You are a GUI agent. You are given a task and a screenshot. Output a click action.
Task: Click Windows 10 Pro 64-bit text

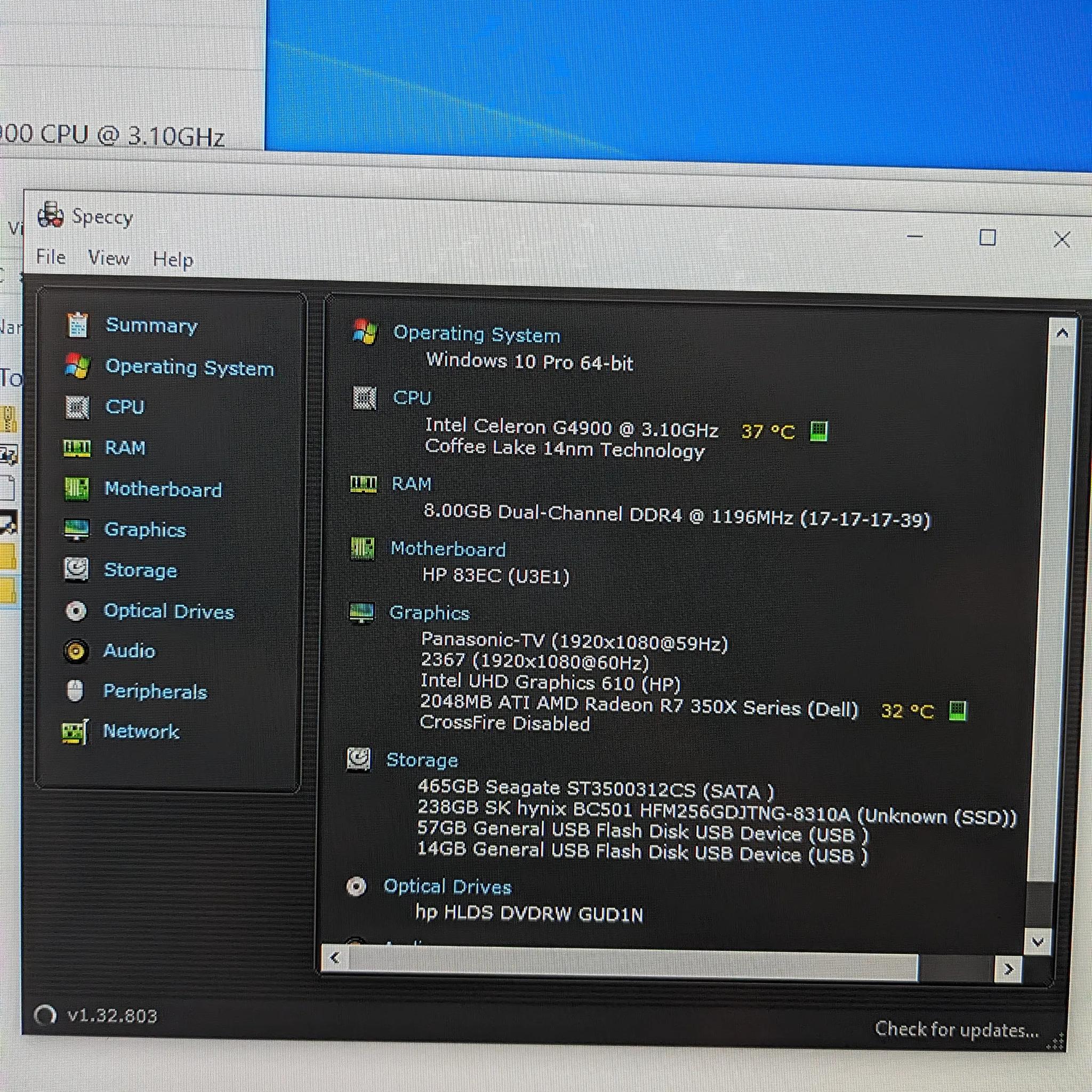530,361
